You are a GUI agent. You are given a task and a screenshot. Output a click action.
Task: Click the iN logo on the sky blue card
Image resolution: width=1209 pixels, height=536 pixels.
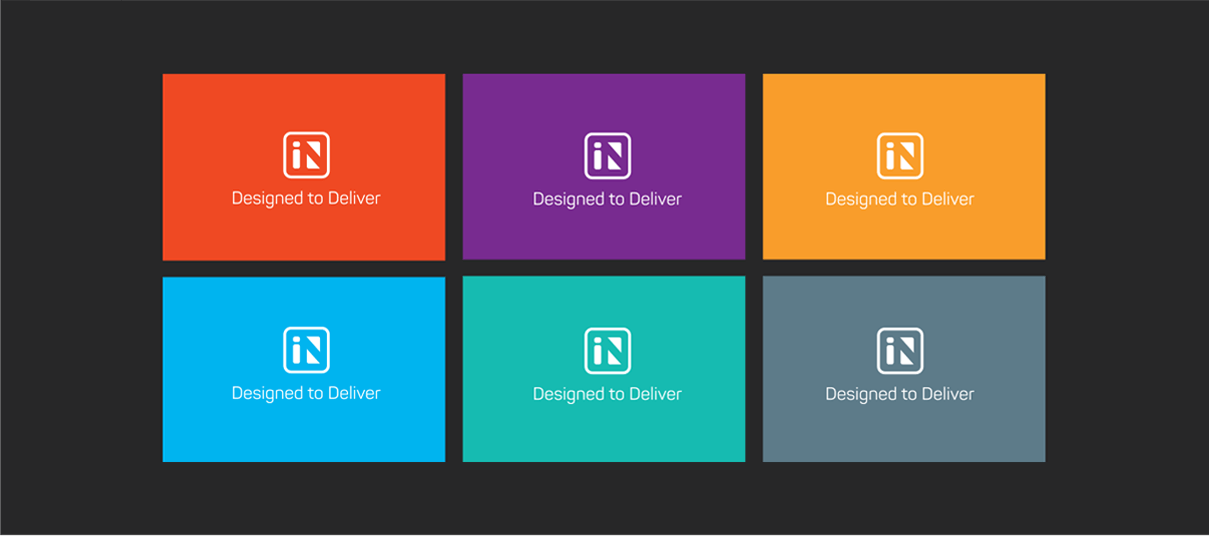(306, 350)
